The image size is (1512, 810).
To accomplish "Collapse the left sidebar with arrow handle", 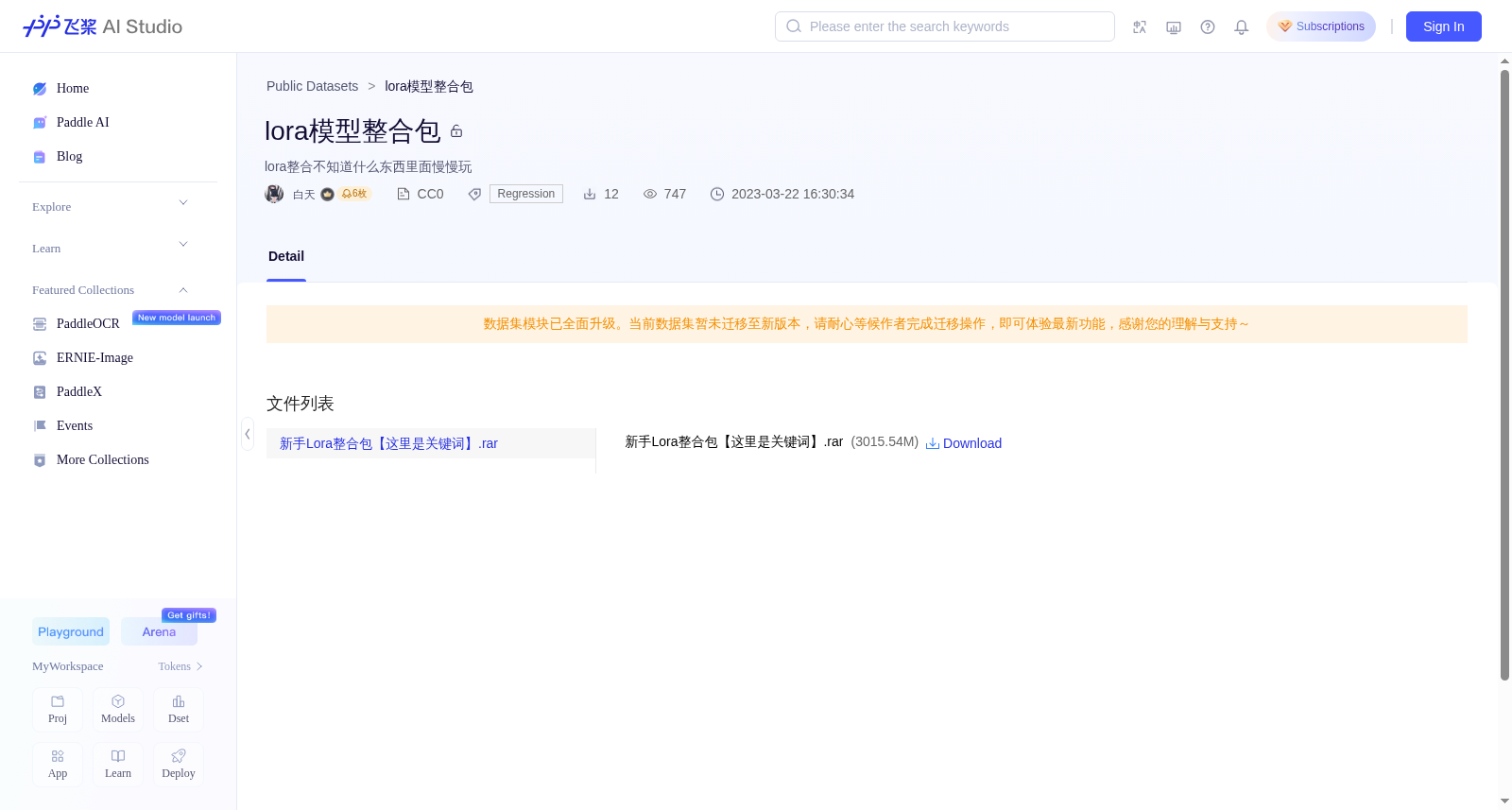I will pyautogui.click(x=248, y=434).
